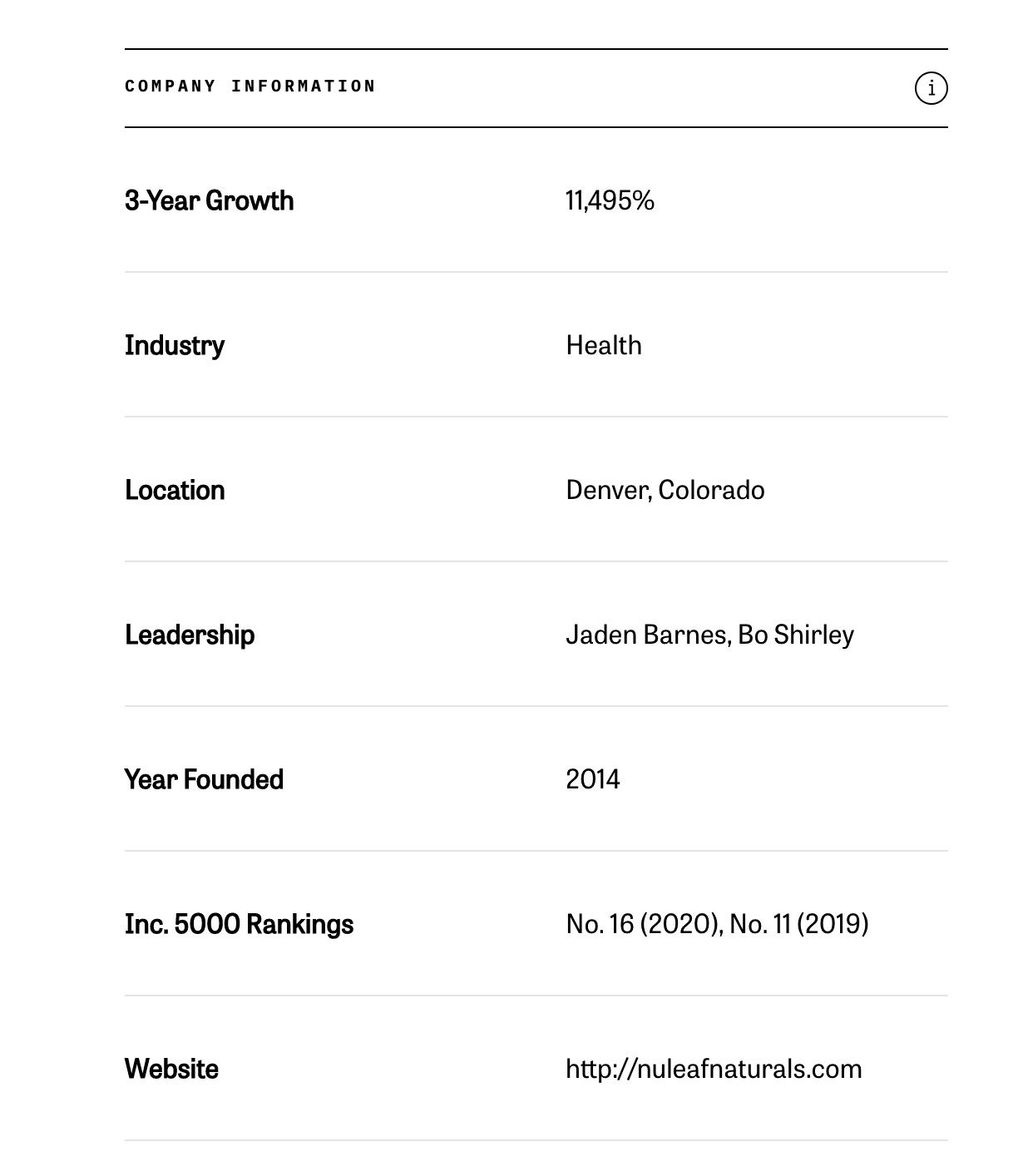This screenshot has height=1176, width=1018.
Task: Select the Industry row label
Action: point(175,345)
